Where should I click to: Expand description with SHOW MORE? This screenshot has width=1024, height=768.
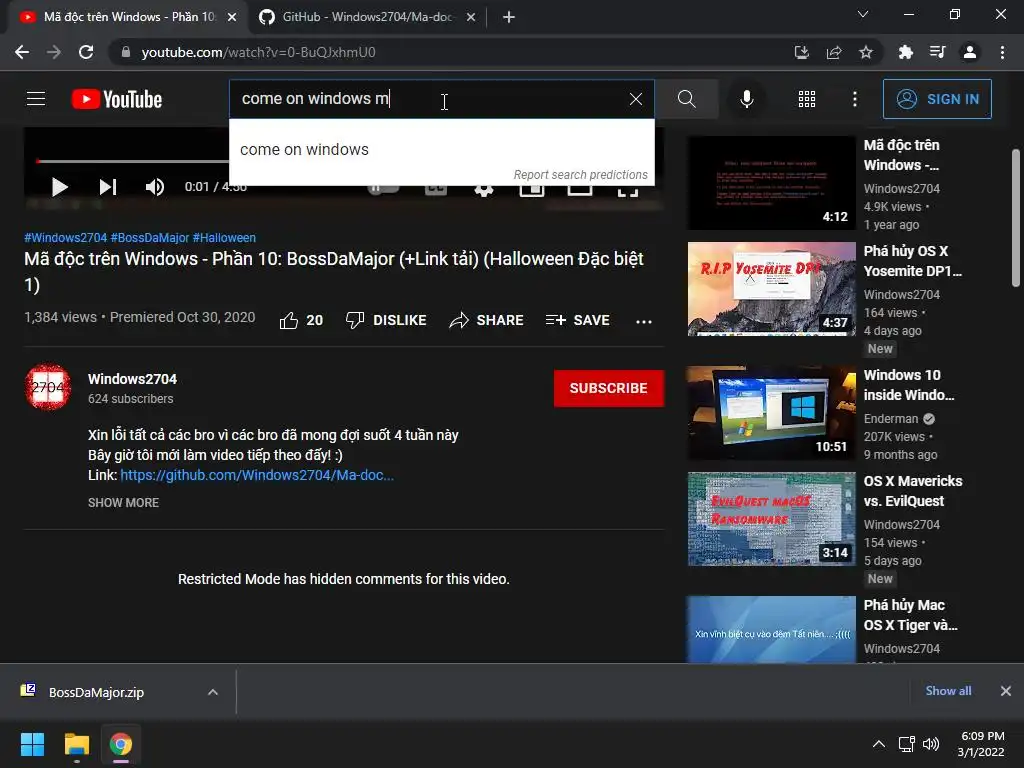click(x=123, y=502)
